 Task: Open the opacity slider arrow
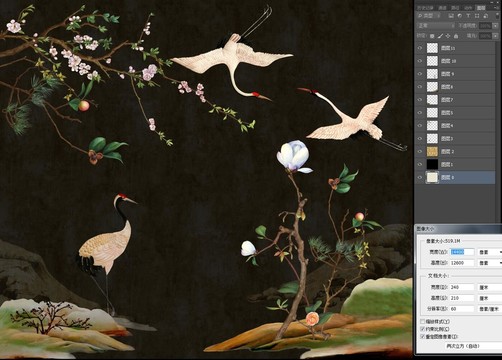pos(495,26)
